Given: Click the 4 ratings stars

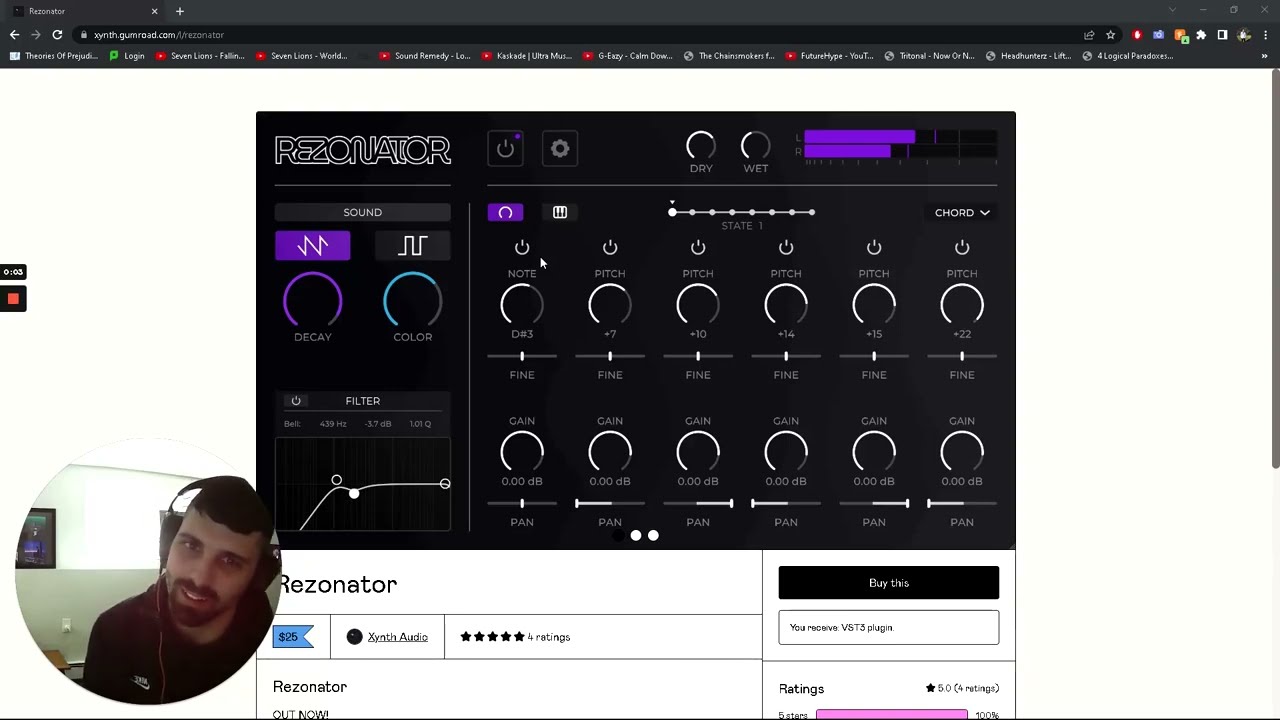Looking at the screenshot, I should [492, 637].
